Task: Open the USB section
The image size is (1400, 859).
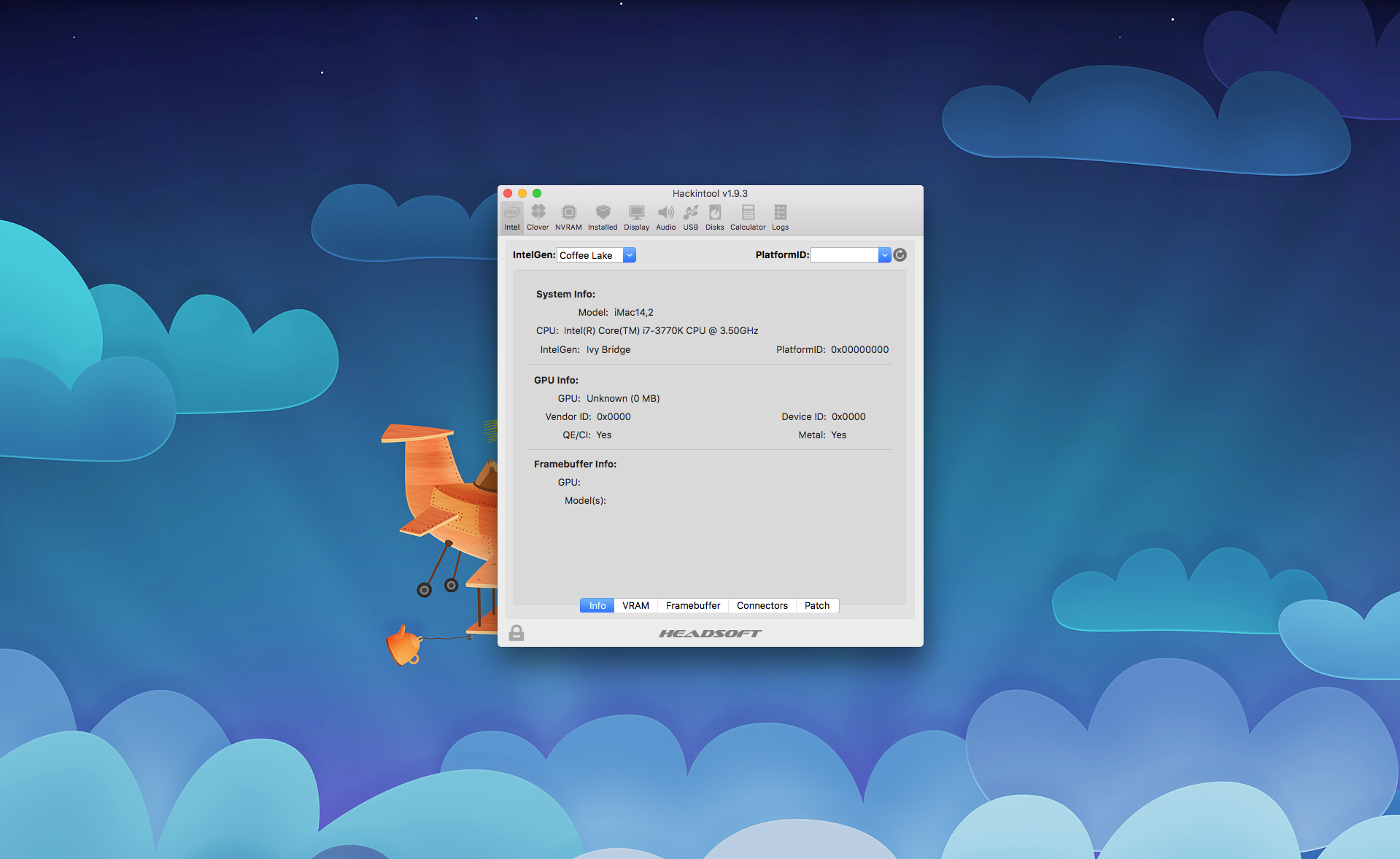Action: 690,217
